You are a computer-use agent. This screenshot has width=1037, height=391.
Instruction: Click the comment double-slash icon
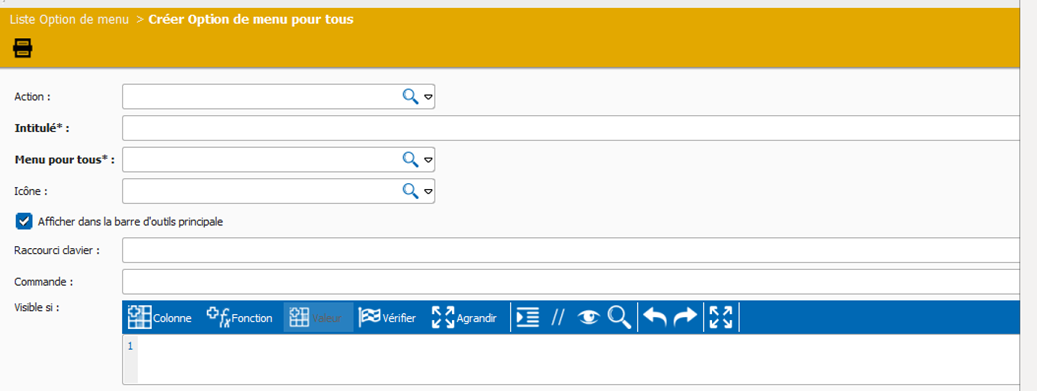click(x=558, y=318)
